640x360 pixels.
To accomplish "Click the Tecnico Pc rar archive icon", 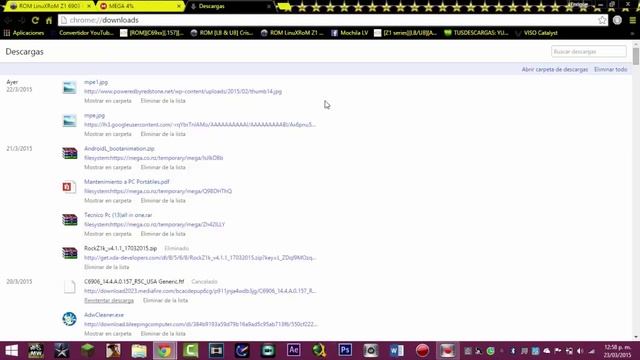I will coord(69,220).
